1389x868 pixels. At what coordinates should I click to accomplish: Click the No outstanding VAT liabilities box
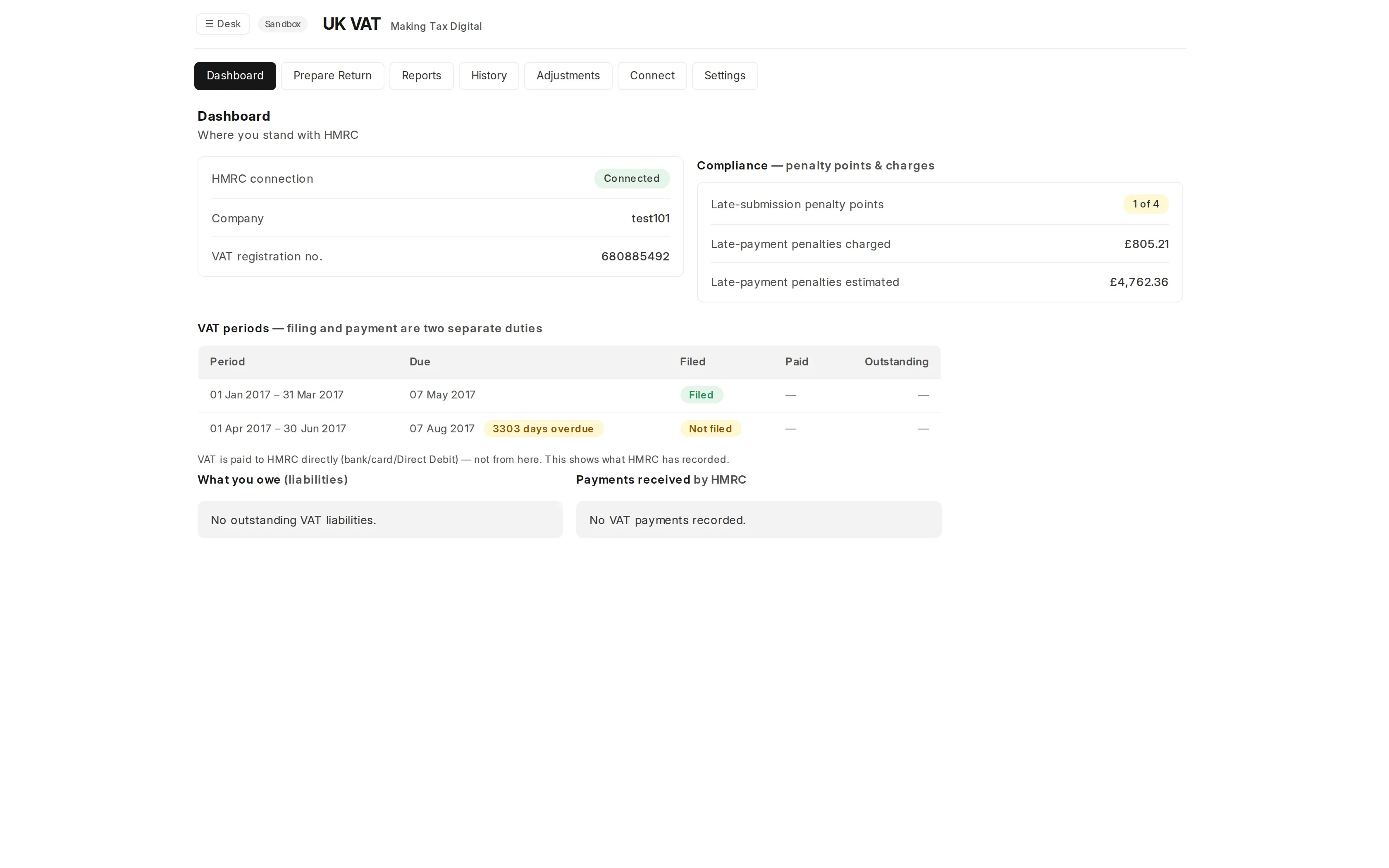380,520
